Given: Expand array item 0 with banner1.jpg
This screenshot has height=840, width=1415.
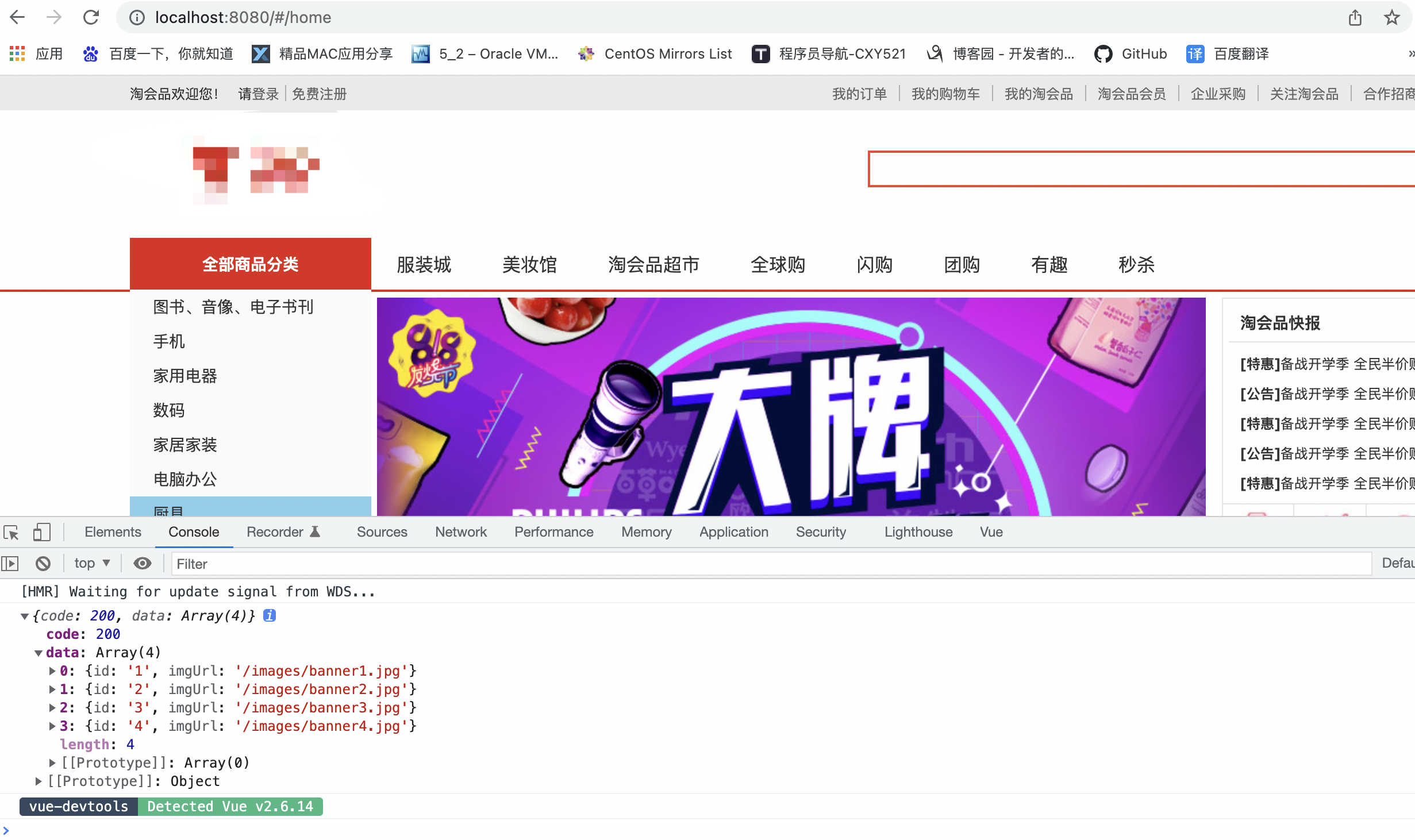Looking at the screenshot, I should [x=52, y=671].
